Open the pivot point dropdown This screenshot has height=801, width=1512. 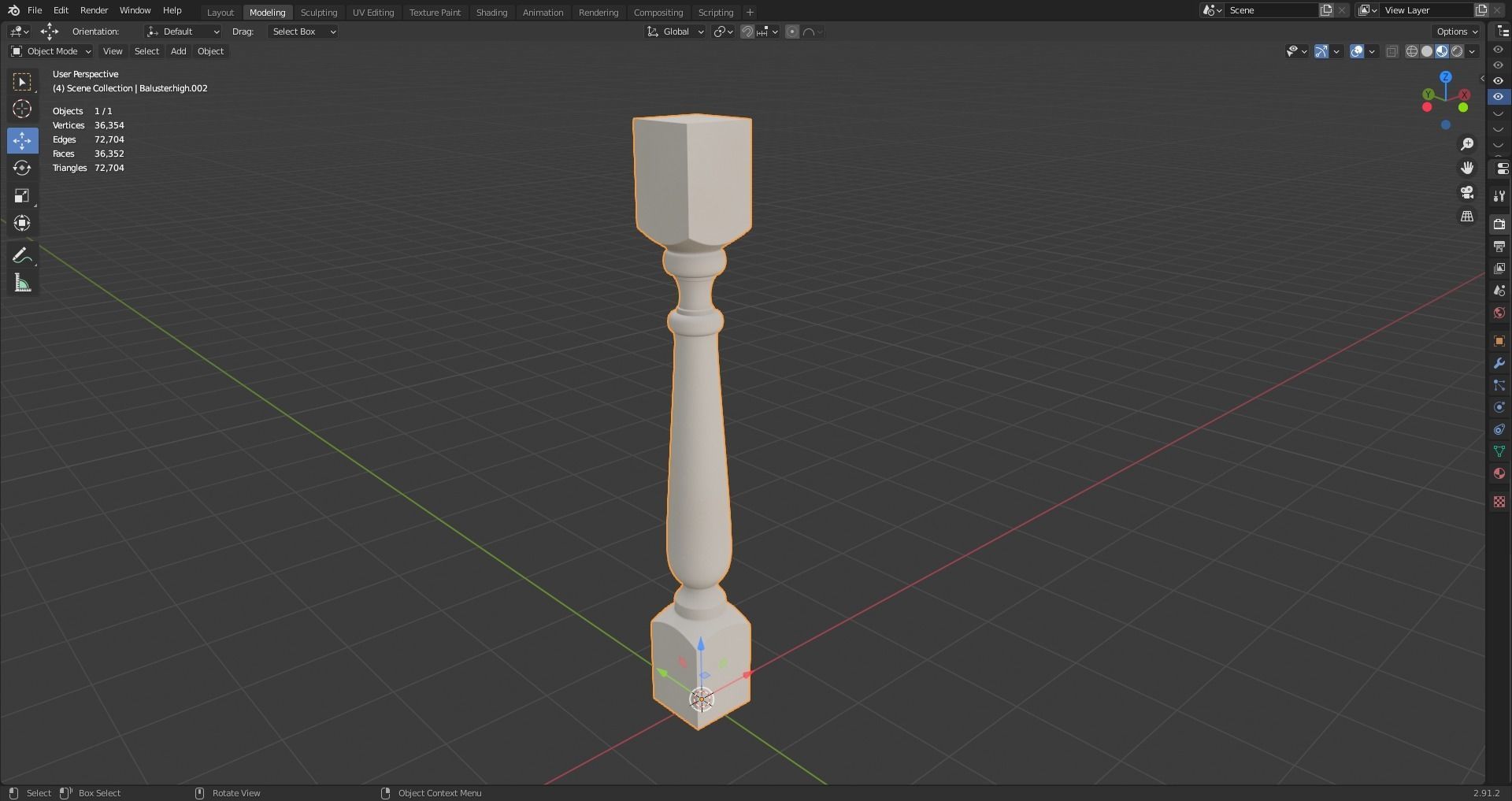tap(723, 32)
